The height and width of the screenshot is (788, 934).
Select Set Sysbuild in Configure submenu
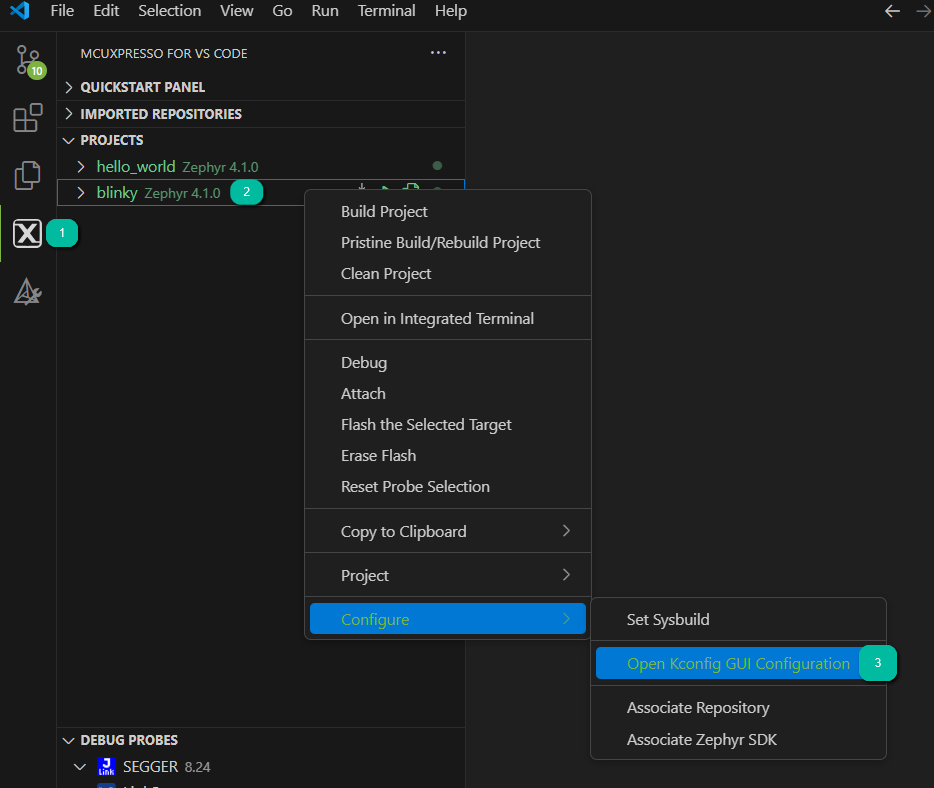click(668, 620)
